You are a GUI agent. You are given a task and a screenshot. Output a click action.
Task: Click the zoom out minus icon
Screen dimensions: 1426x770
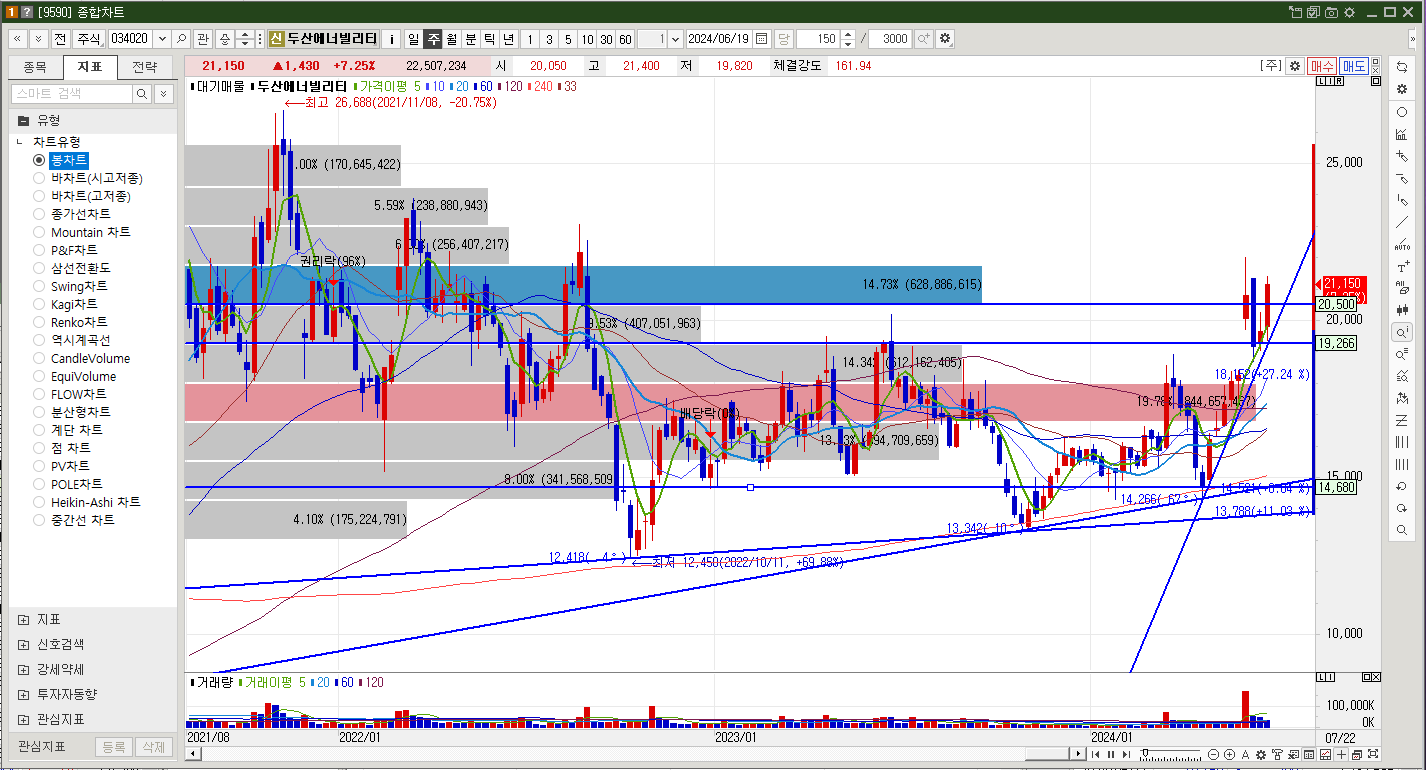click(x=1213, y=754)
